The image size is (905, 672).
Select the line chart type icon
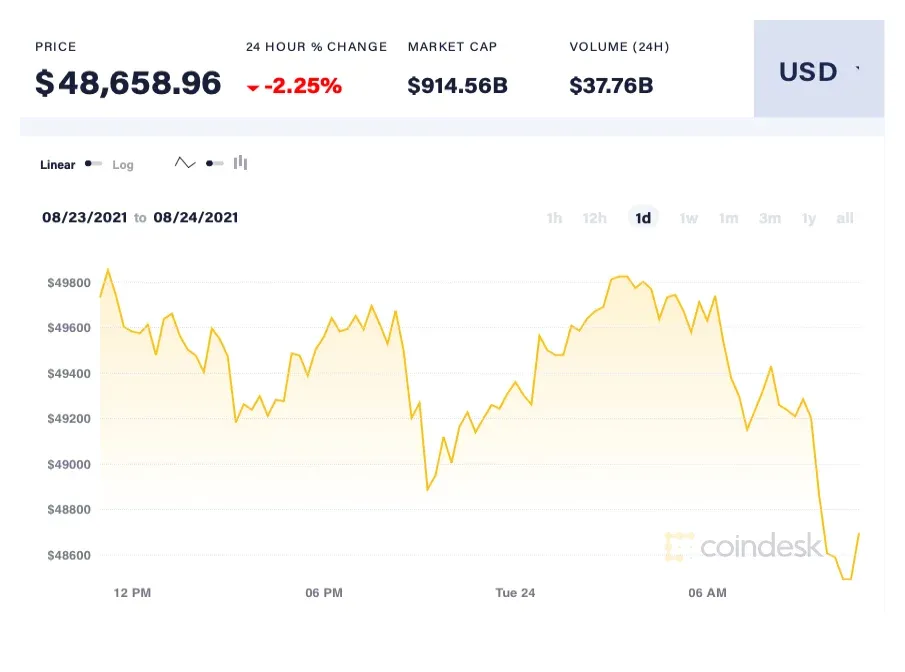click(185, 160)
